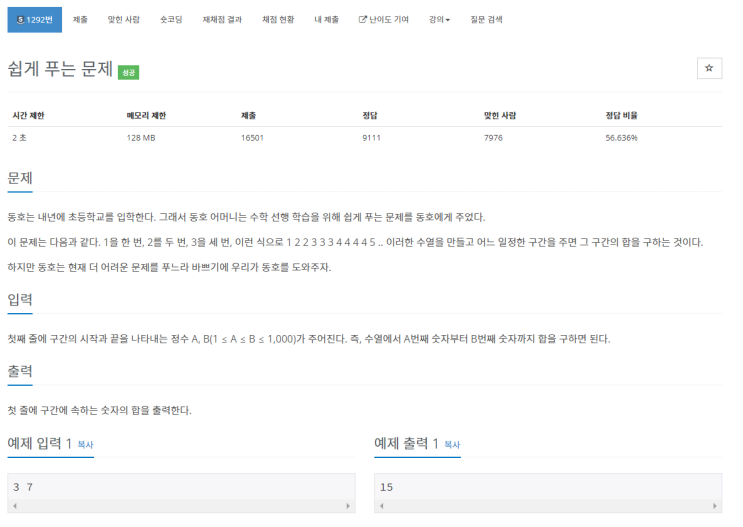Open the 1292번 problem tab
Image resolution: width=743 pixels, height=527 pixels.
tap(35, 20)
